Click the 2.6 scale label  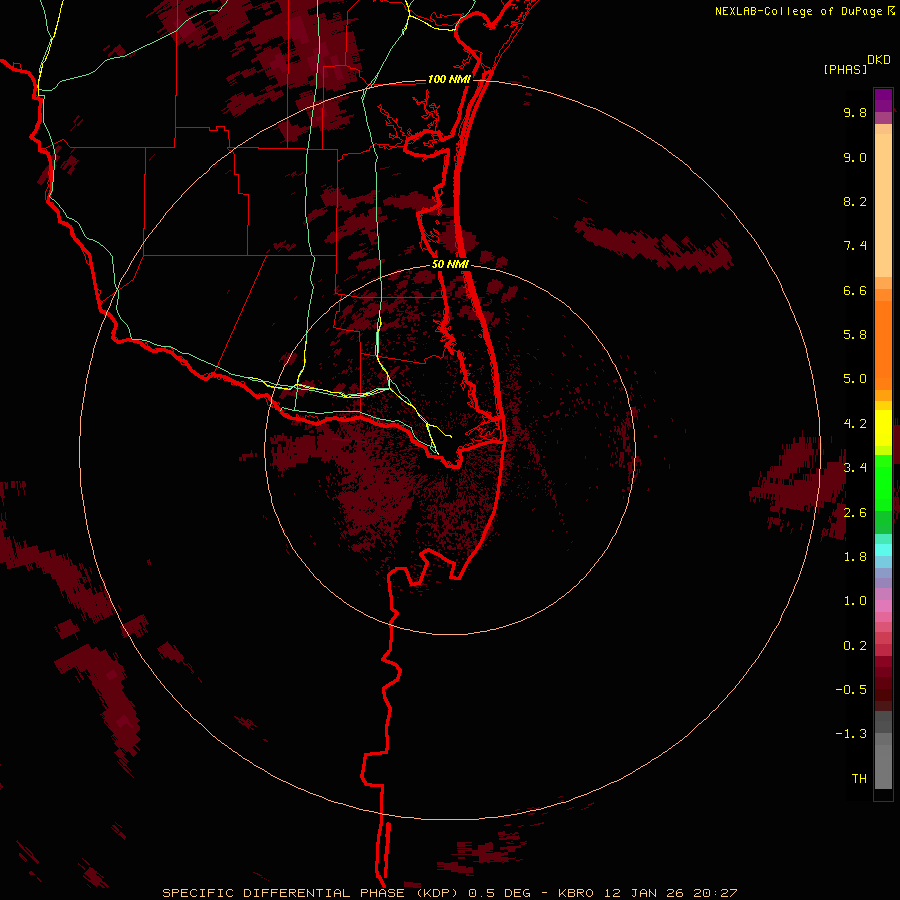point(855,513)
